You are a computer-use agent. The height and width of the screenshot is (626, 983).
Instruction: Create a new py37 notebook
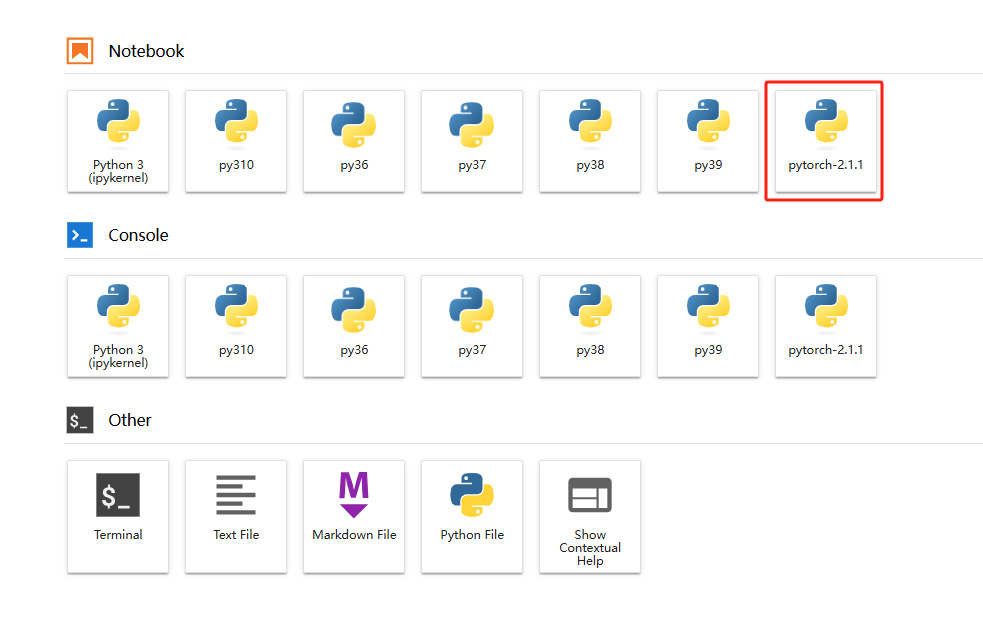point(471,141)
